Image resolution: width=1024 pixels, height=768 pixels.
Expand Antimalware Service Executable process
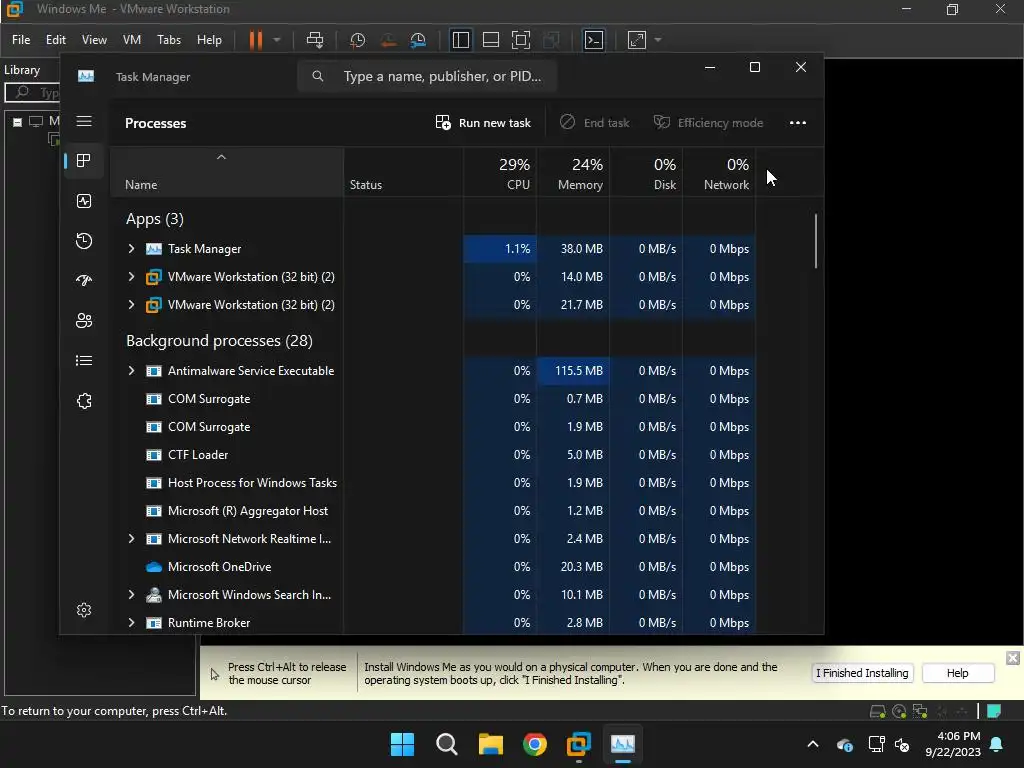pos(131,371)
